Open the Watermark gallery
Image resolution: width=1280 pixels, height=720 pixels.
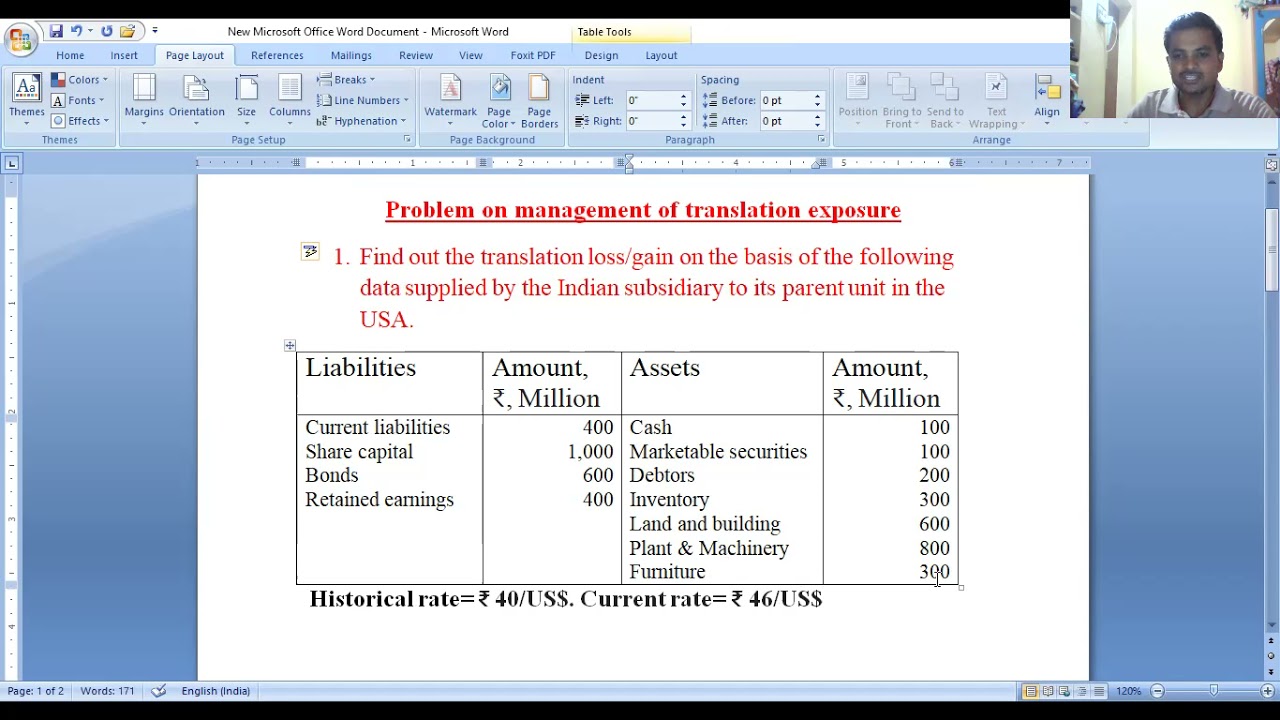451,100
